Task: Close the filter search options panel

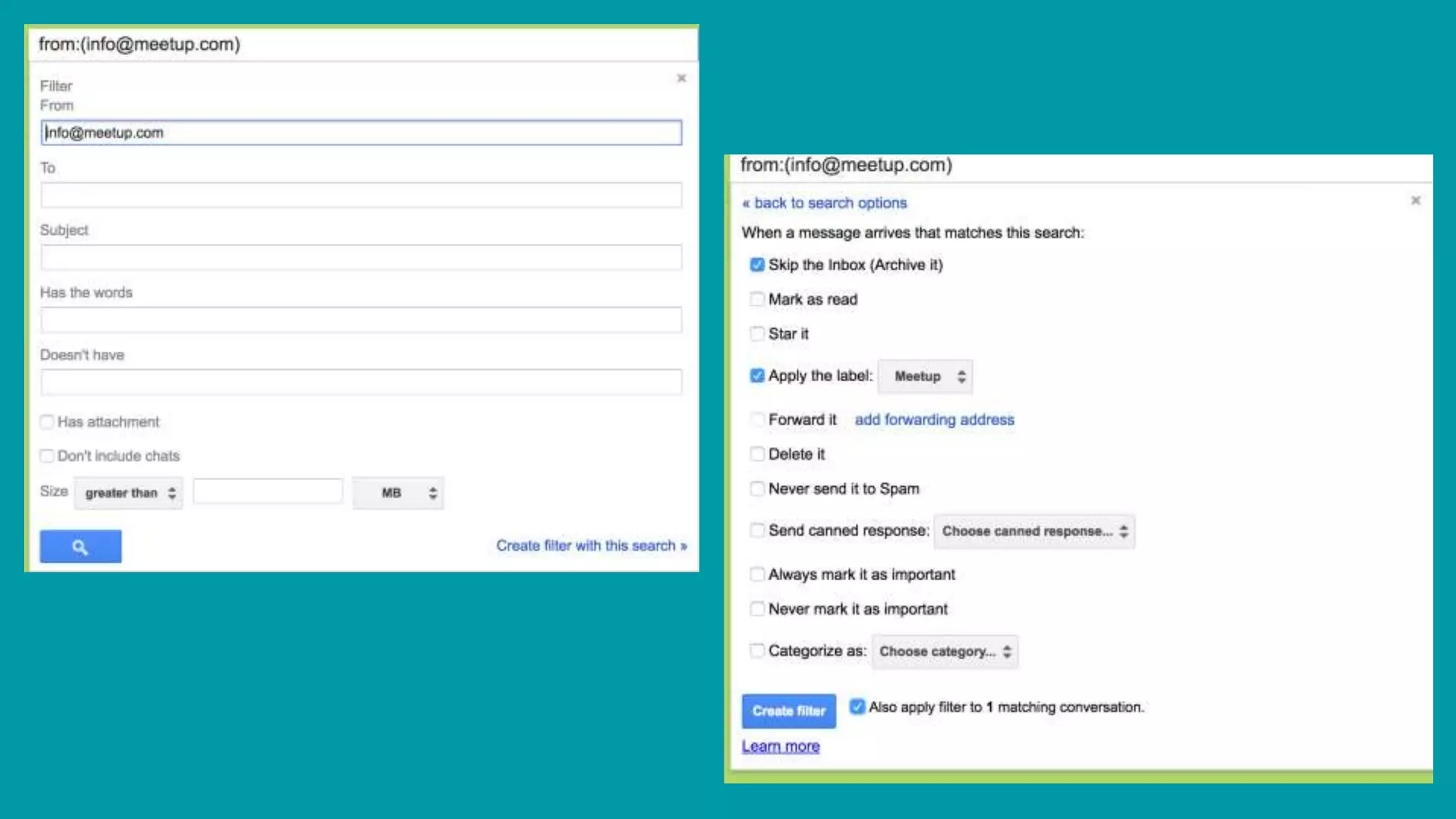Action: [681, 78]
